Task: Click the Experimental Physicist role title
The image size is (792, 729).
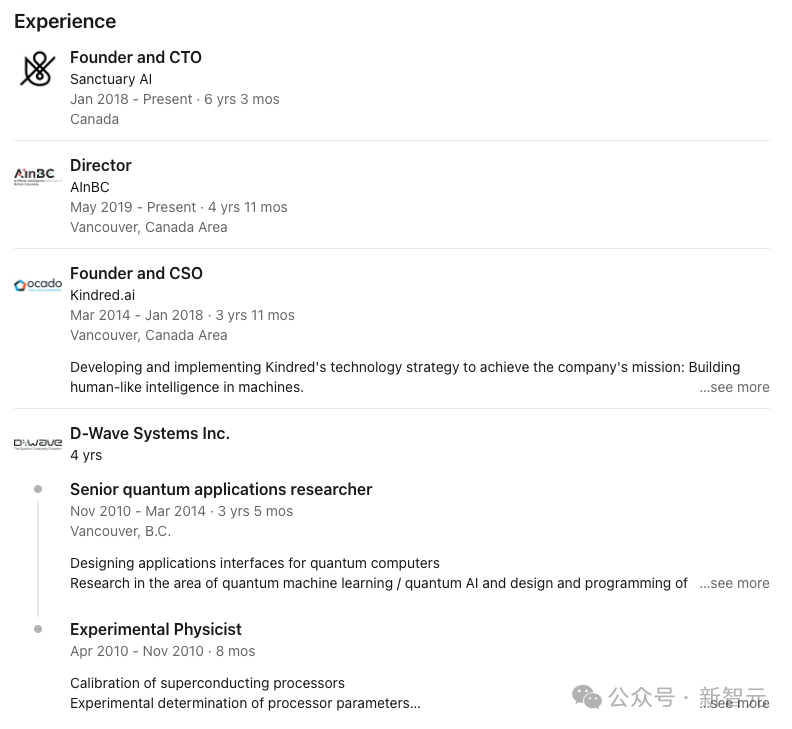Action: [156, 629]
